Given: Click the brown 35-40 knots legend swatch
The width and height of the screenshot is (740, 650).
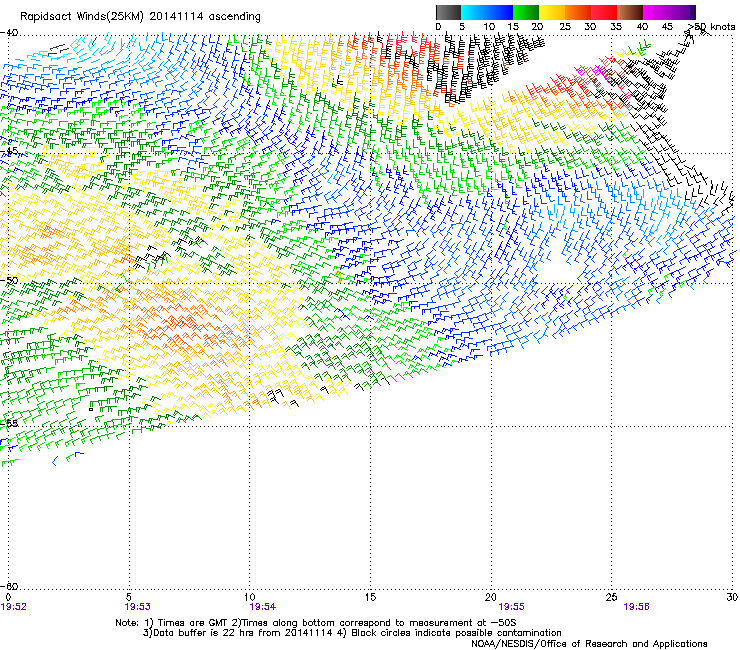Looking at the screenshot, I should [630, 12].
